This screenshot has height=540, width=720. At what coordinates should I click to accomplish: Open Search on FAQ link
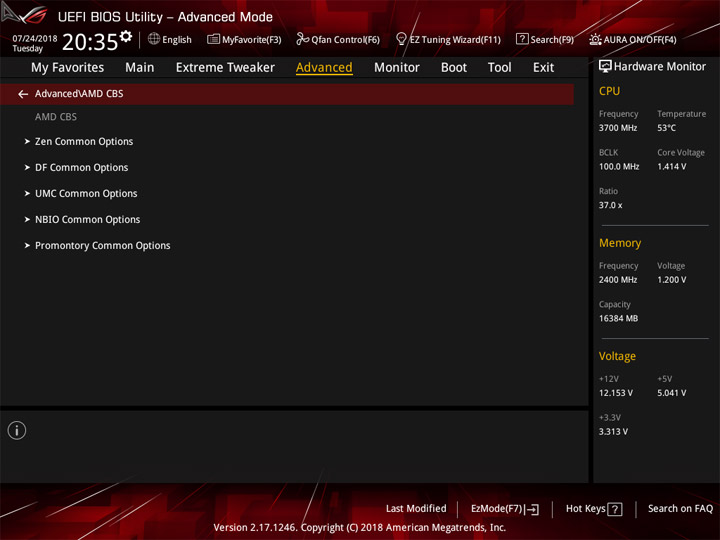681,509
